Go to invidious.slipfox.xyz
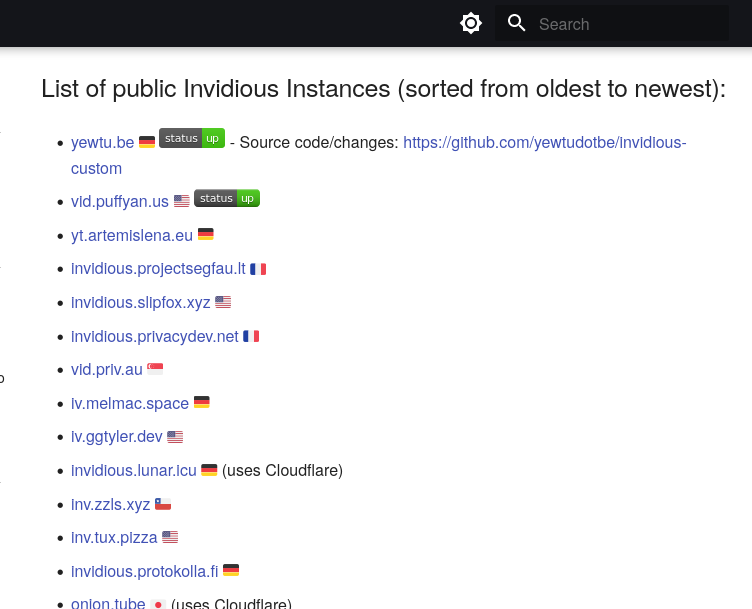752x609 pixels. (x=141, y=303)
